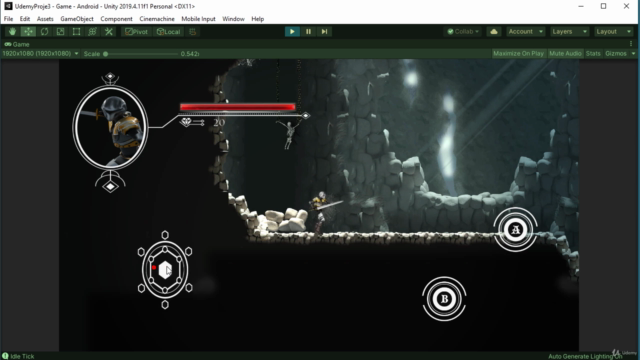The height and width of the screenshot is (360, 640).
Task: Open the Window menu
Action: (233, 19)
